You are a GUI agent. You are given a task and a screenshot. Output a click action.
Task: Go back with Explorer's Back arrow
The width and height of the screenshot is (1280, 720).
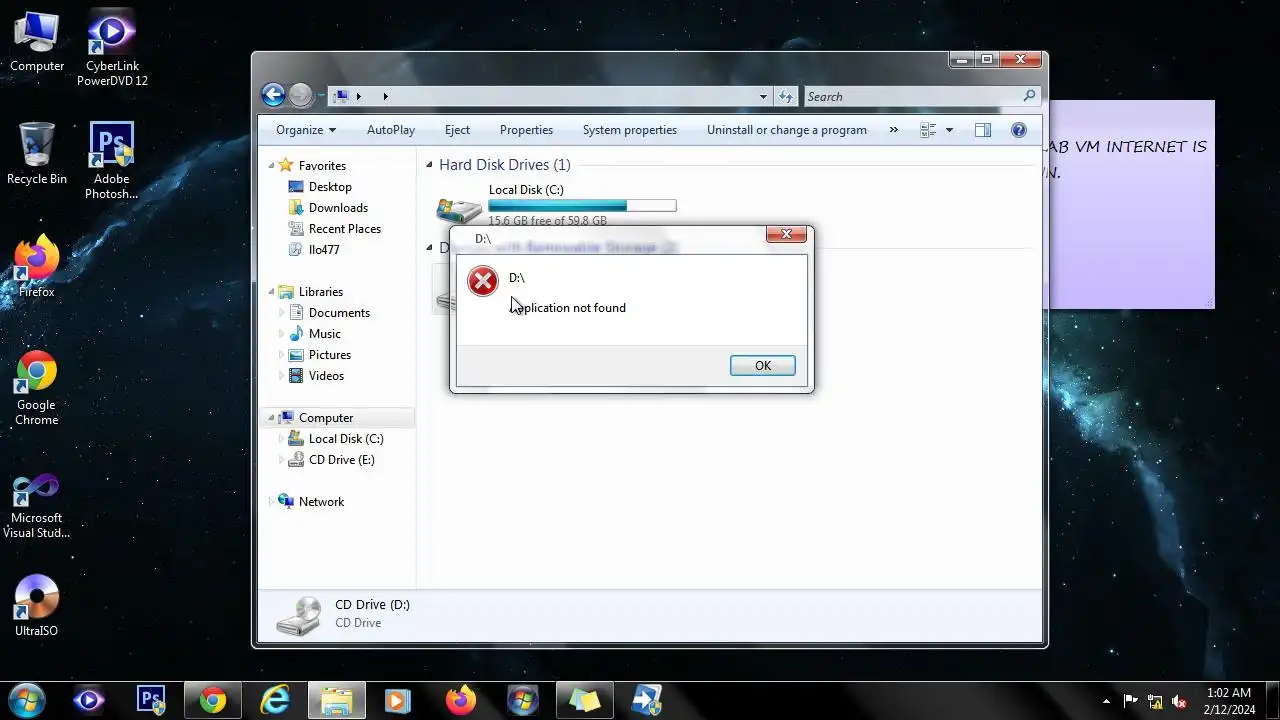click(x=273, y=95)
